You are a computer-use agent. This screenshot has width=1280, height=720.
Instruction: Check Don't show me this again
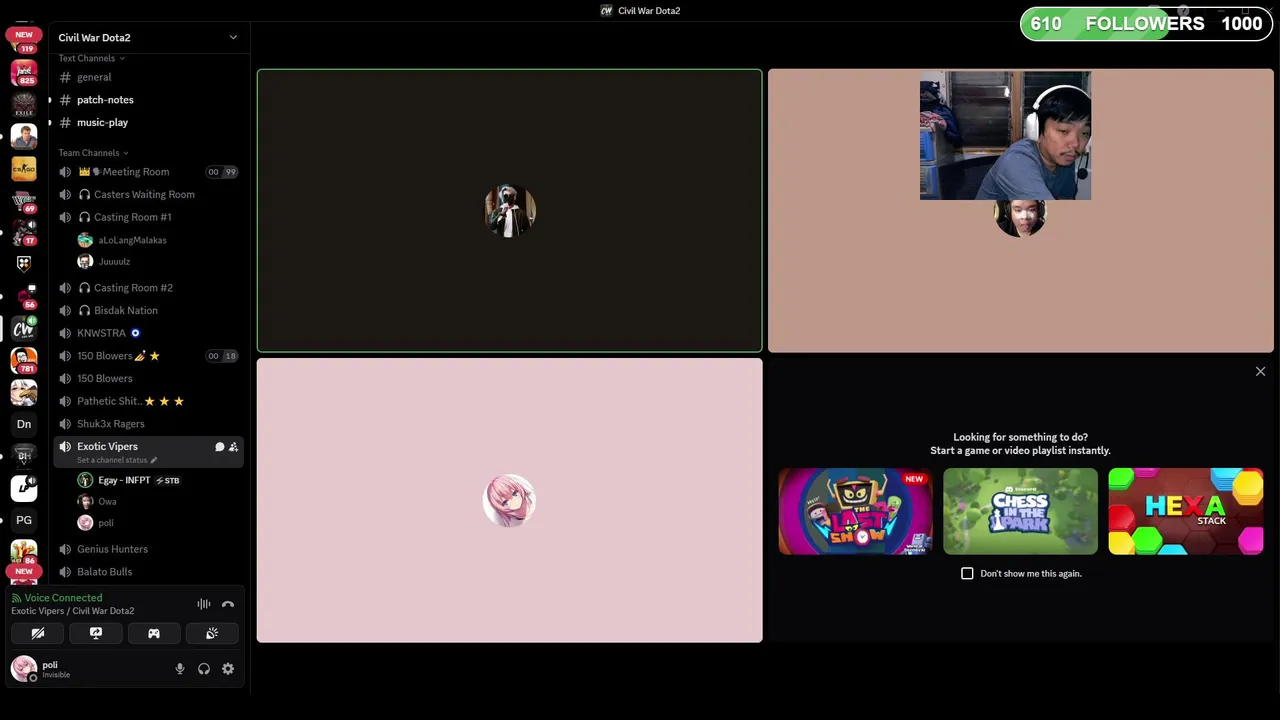[967, 574]
